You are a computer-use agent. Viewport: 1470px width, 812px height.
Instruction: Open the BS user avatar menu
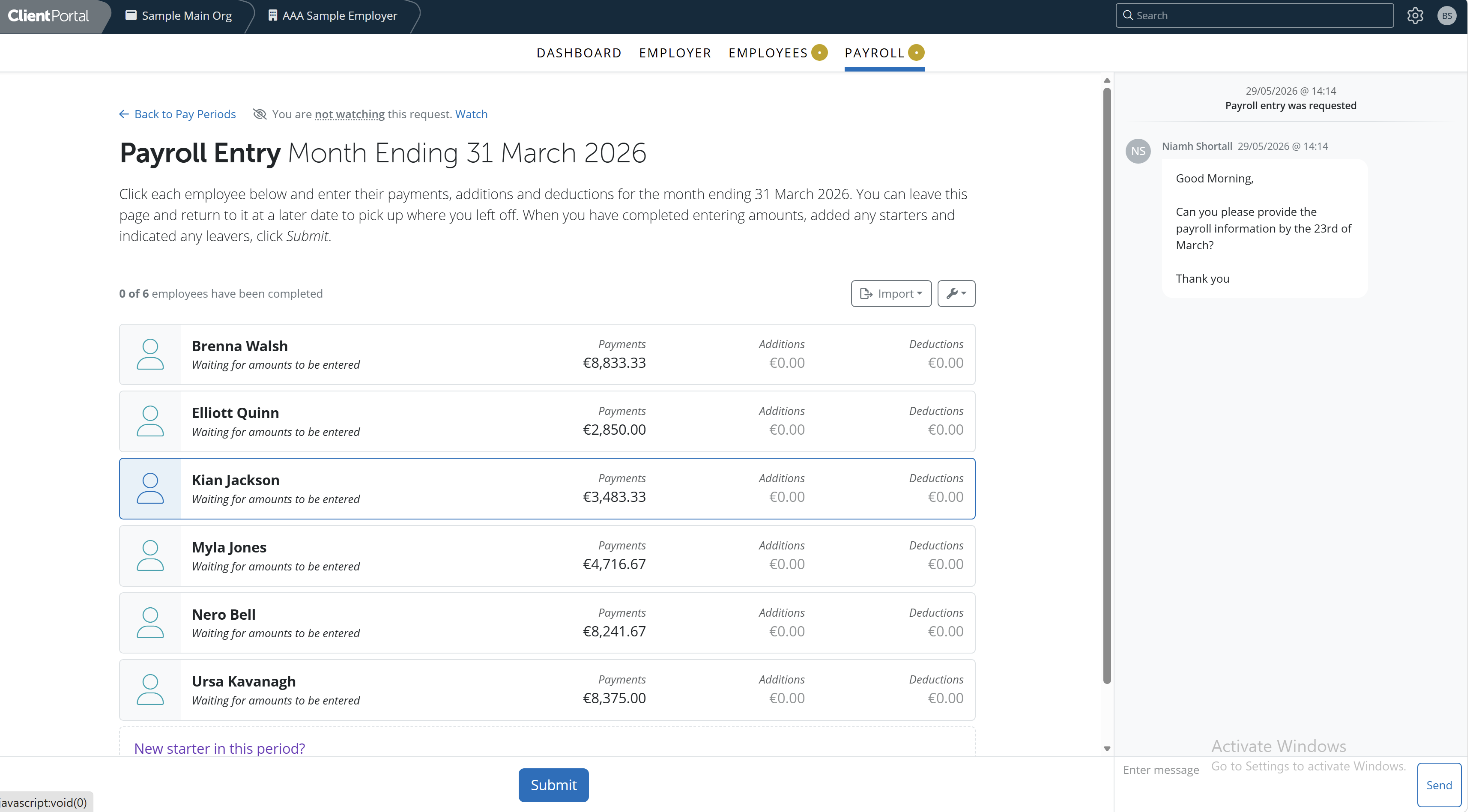(1446, 15)
